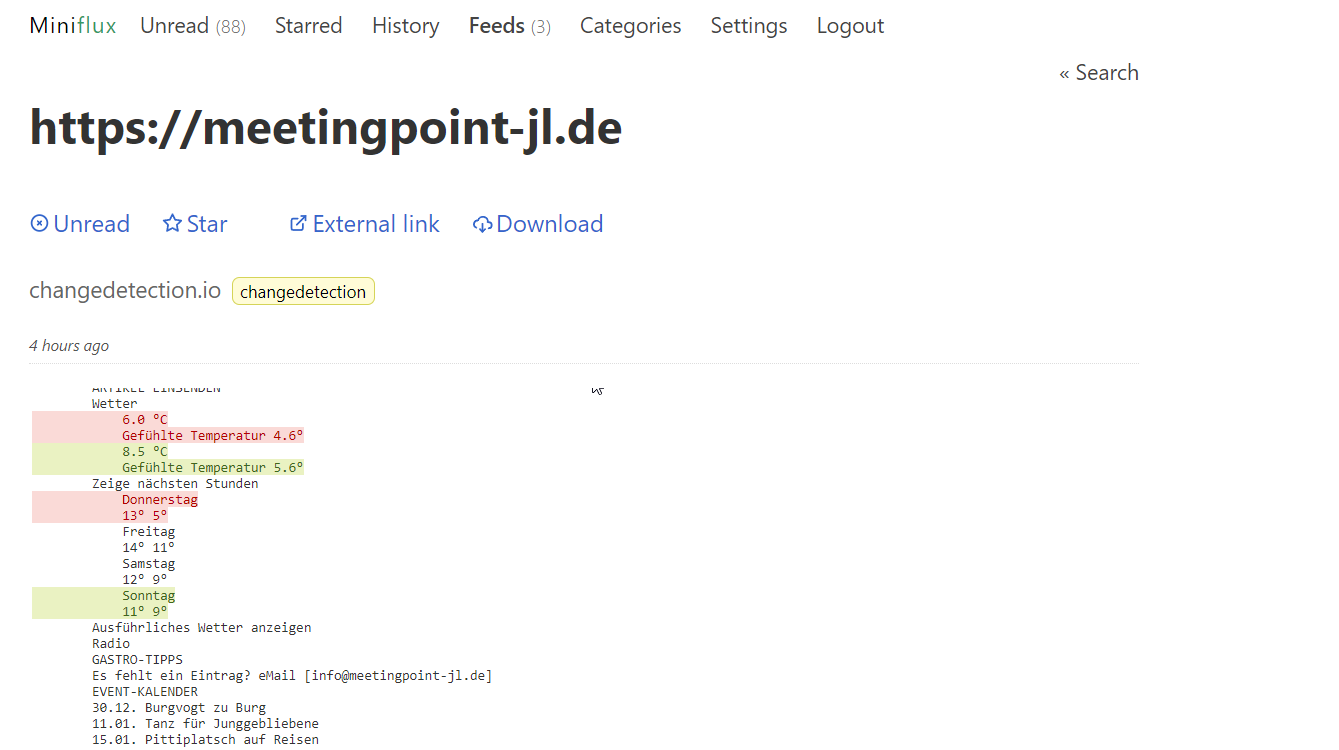Image resolution: width=1339 pixels, height=750 pixels.
Task: Select removed line '6.0 °C'
Action: coord(145,420)
